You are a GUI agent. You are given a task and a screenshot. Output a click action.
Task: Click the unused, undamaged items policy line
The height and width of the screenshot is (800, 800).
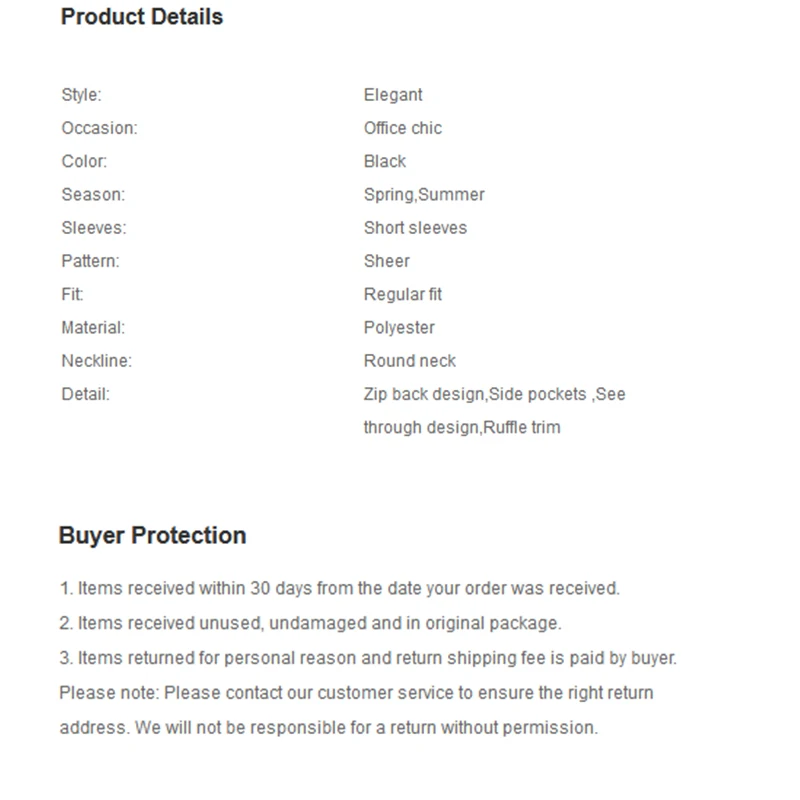point(311,623)
